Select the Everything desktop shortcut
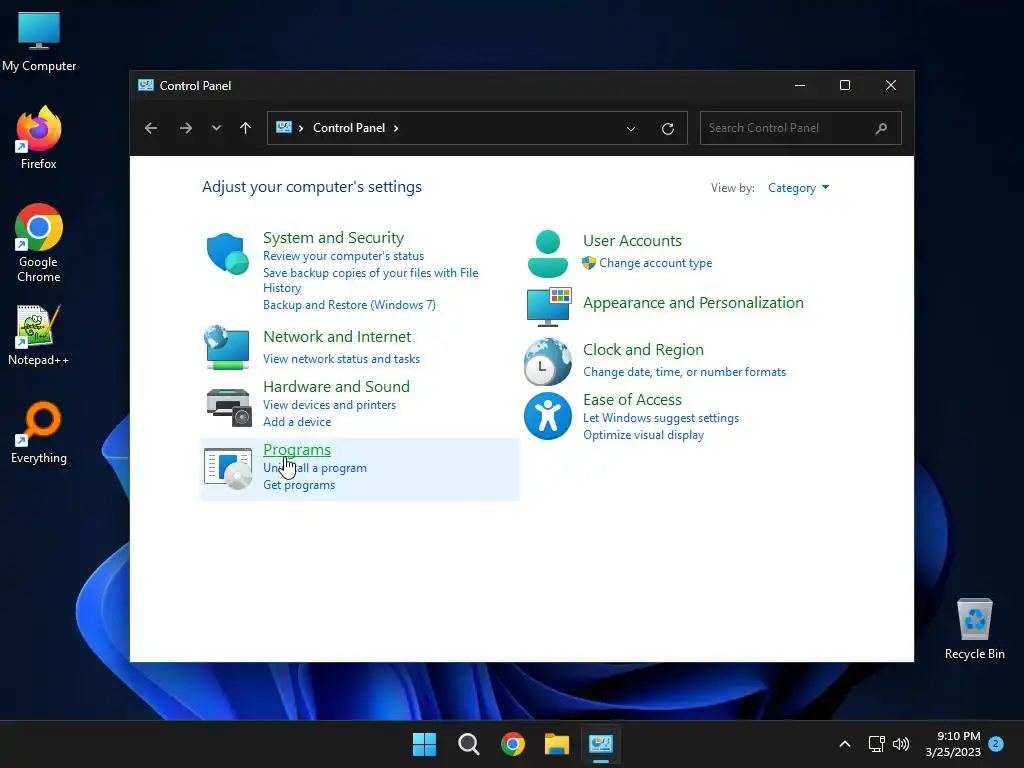 pos(39,433)
